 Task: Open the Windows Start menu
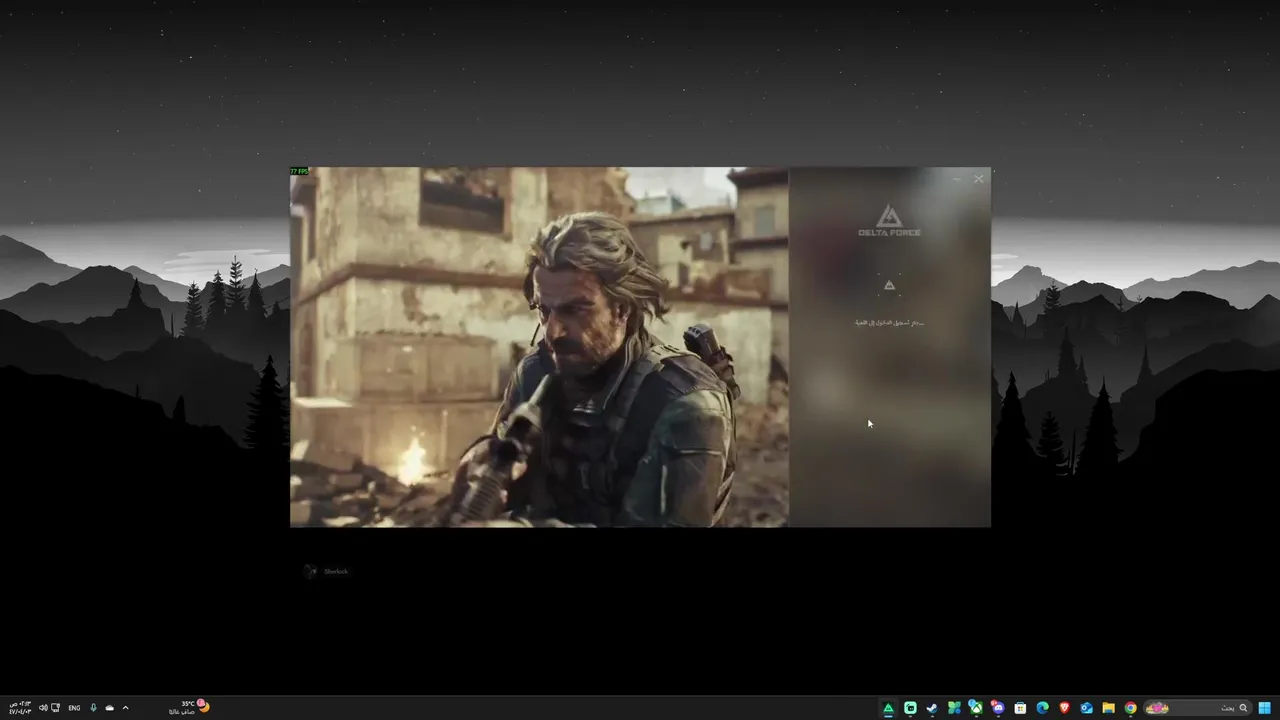click(x=1265, y=708)
